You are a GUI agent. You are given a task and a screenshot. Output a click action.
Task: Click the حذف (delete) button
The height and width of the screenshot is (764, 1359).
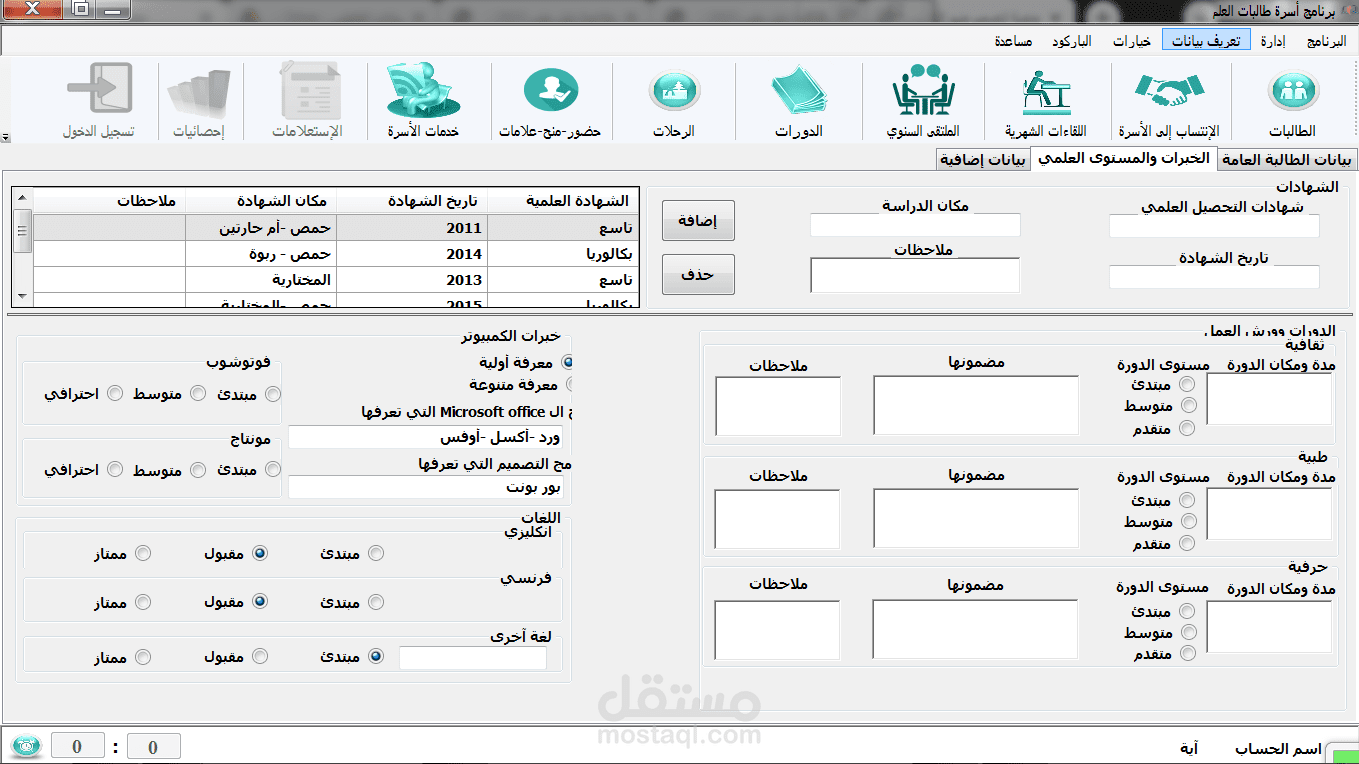pos(698,275)
